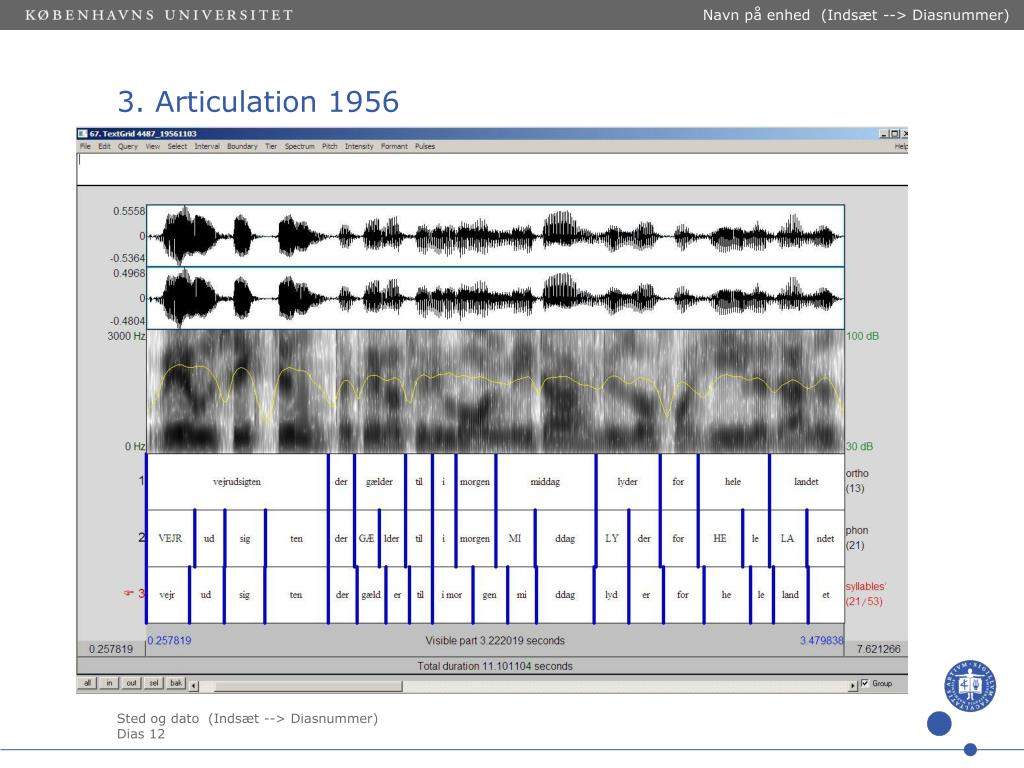The height and width of the screenshot is (768, 1024).
Task: Open the View menu
Action: [153, 146]
